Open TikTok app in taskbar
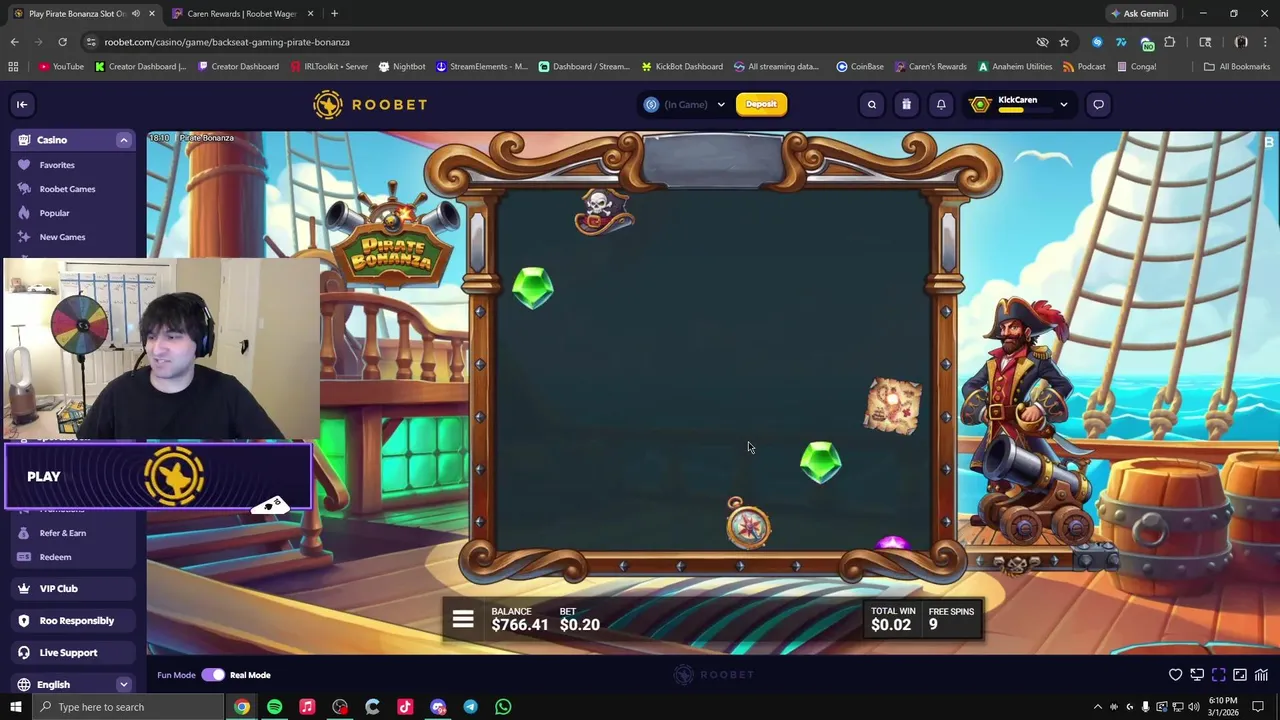This screenshot has width=1280, height=720. coord(405,707)
